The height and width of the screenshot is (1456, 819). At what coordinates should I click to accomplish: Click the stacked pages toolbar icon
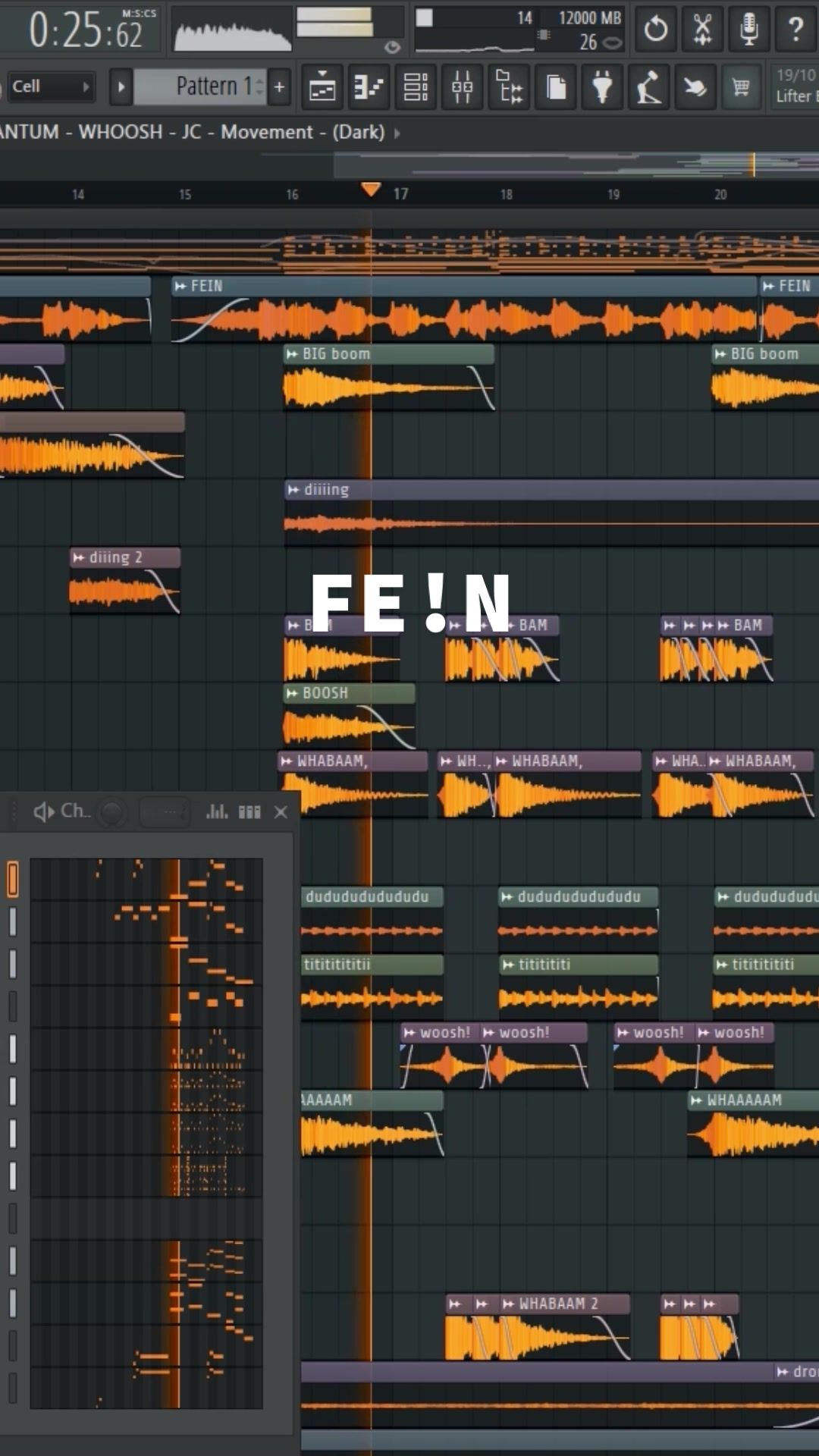(557, 88)
